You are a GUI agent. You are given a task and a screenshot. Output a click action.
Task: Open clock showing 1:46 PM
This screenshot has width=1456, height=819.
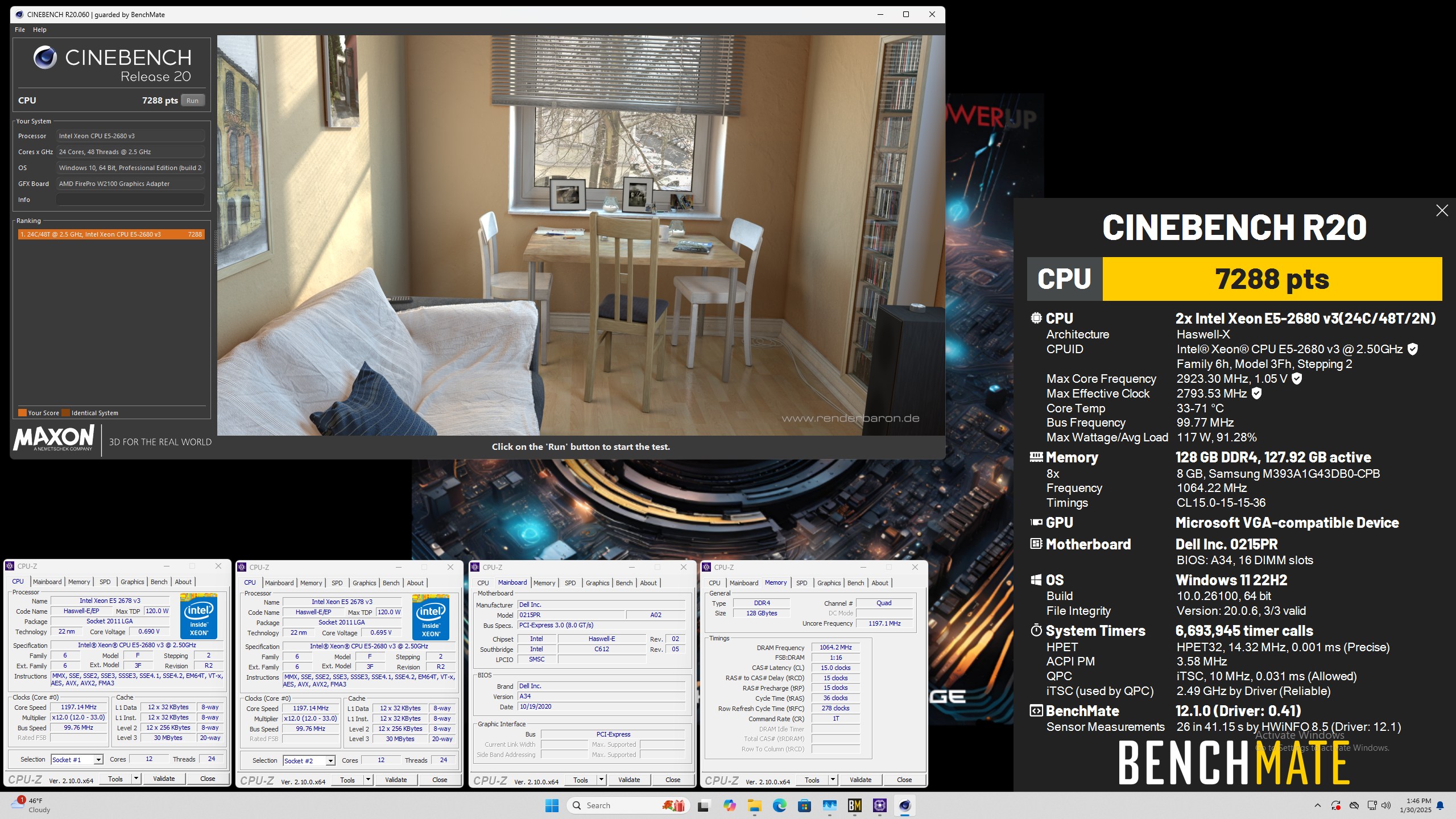tap(1415, 805)
